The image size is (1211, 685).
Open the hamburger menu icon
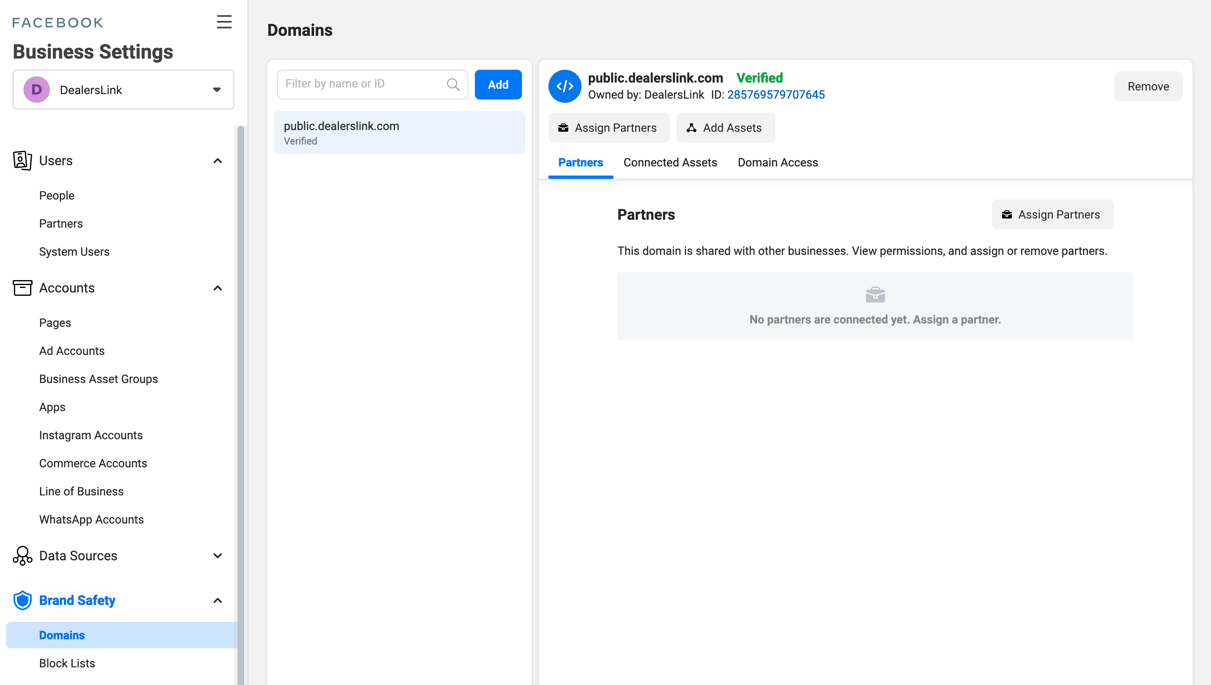click(224, 22)
